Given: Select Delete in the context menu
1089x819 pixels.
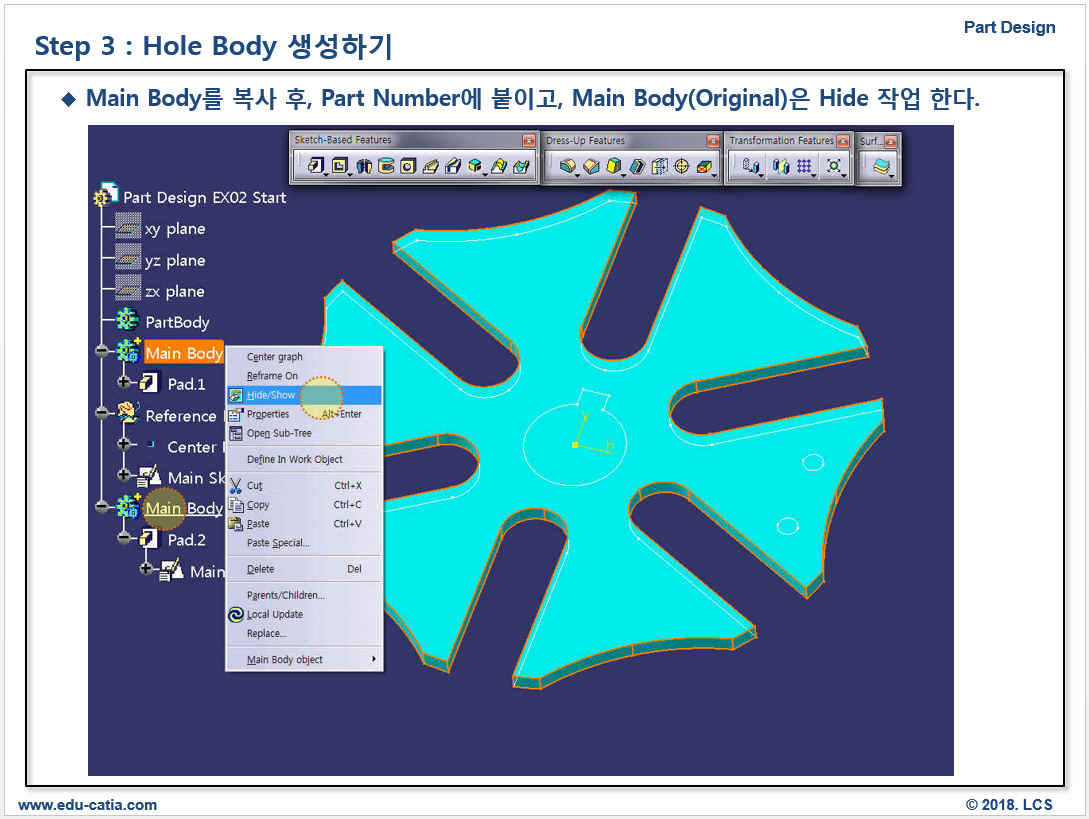Looking at the screenshot, I should 260,569.
